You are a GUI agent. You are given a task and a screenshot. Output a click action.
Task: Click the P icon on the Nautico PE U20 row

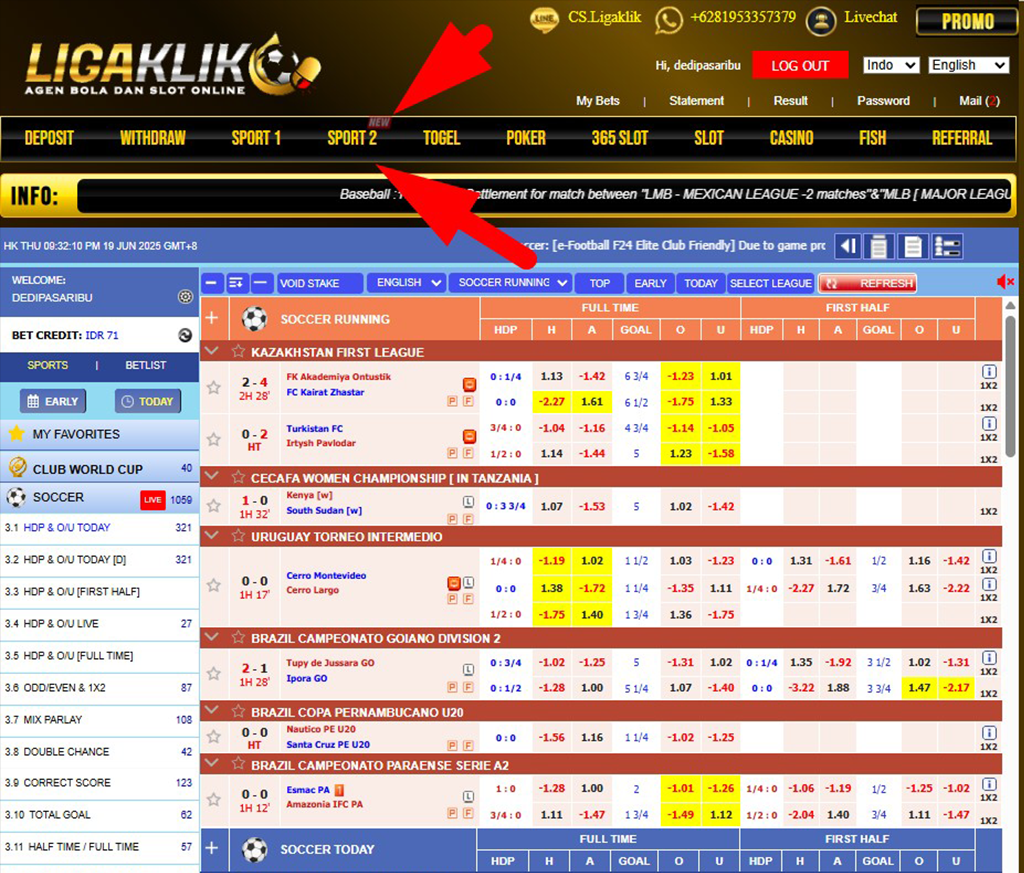(452, 745)
